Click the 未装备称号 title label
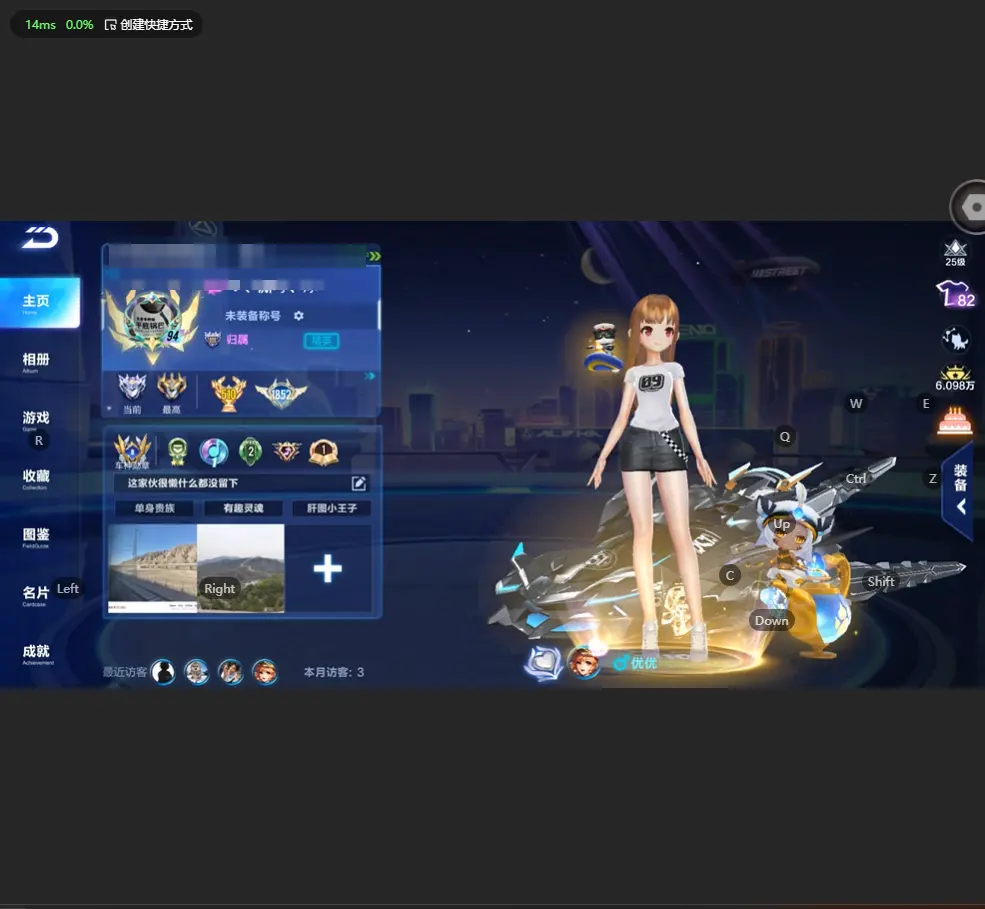The image size is (985, 909). point(253,315)
